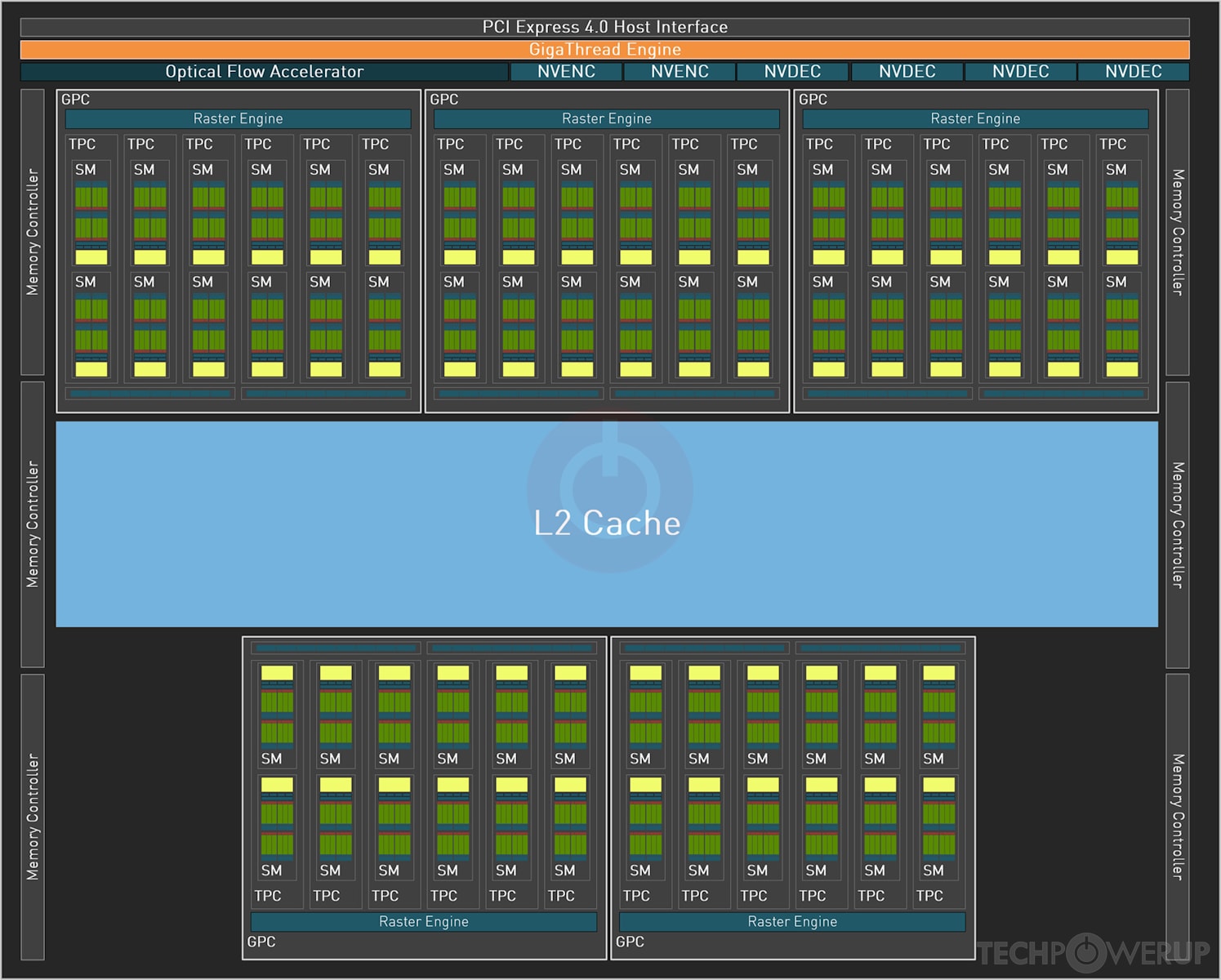Viewport: 1221px width, 980px height.
Task: Enable the first SM in the top-left GPC
Action: point(91,212)
